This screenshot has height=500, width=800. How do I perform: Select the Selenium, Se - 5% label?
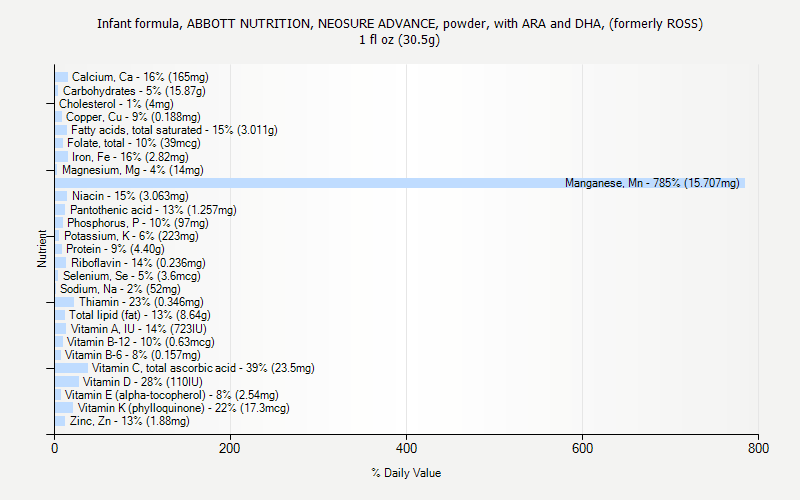pos(132,276)
